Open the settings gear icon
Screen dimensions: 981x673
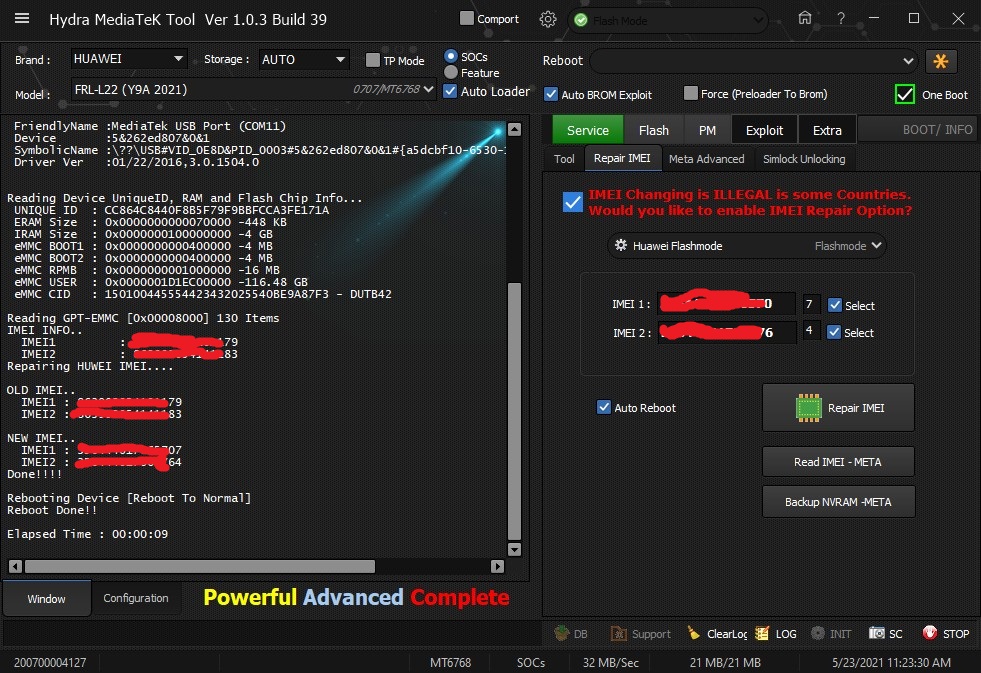pos(548,19)
